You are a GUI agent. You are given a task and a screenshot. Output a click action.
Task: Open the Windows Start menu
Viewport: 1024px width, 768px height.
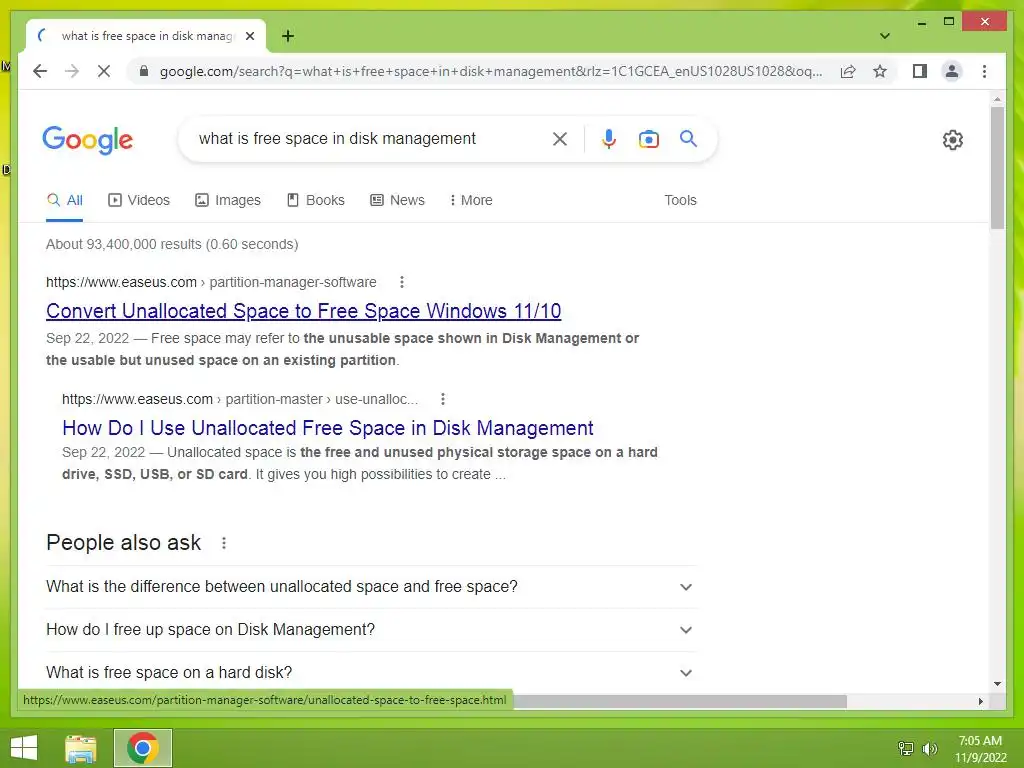pos(24,748)
